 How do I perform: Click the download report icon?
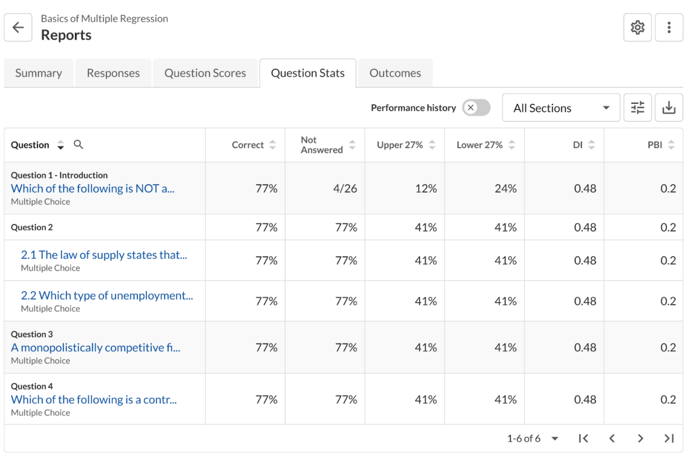click(x=669, y=108)
